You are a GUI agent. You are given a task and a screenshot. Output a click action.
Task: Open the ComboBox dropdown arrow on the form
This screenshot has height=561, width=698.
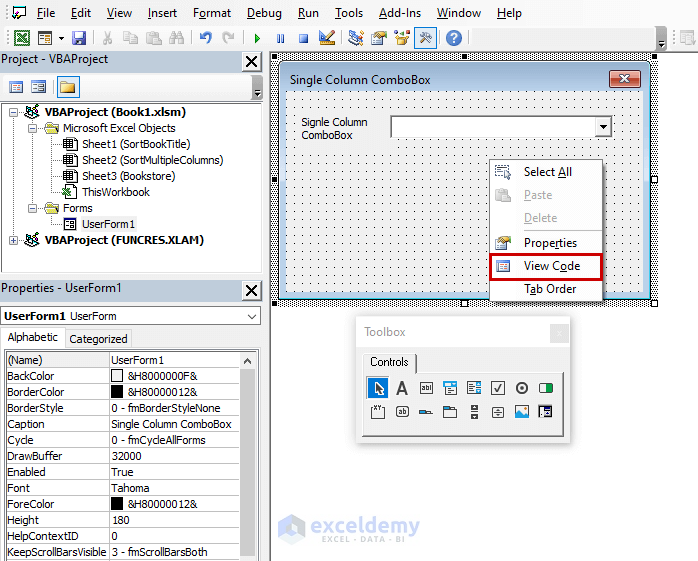click(603, 127)
